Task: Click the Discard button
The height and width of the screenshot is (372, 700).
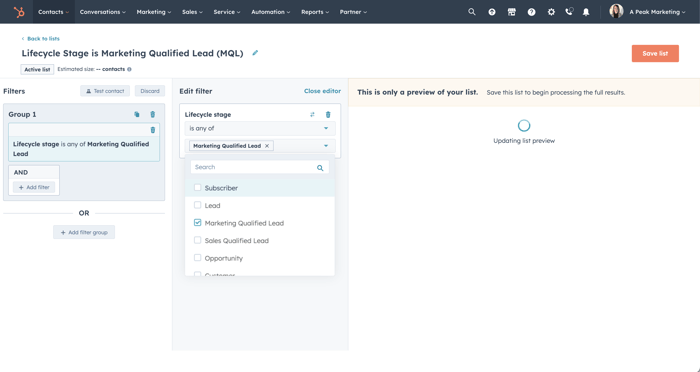Action: 150,91
